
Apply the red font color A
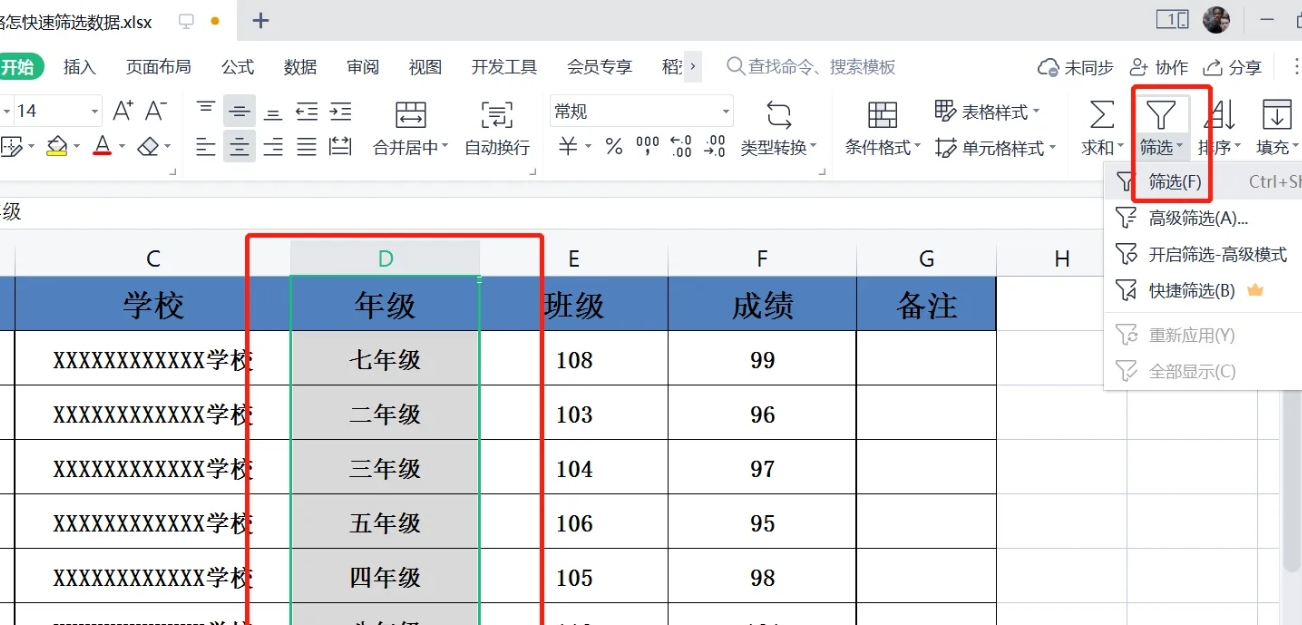tap(102, 147)
